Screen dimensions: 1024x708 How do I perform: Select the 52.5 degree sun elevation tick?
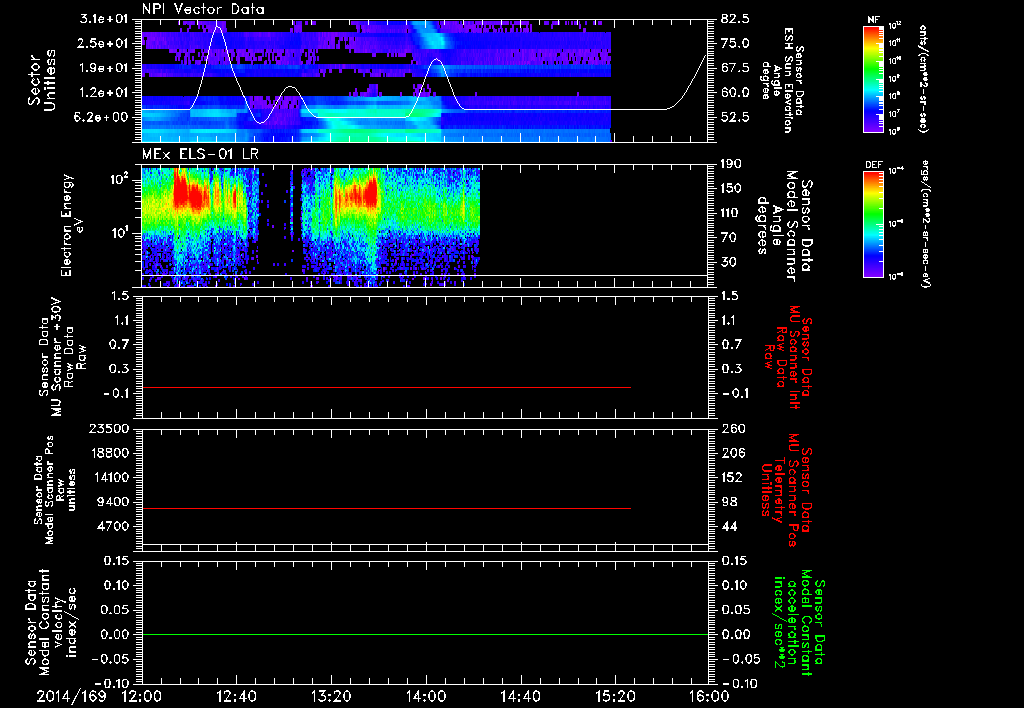[735, 117]
